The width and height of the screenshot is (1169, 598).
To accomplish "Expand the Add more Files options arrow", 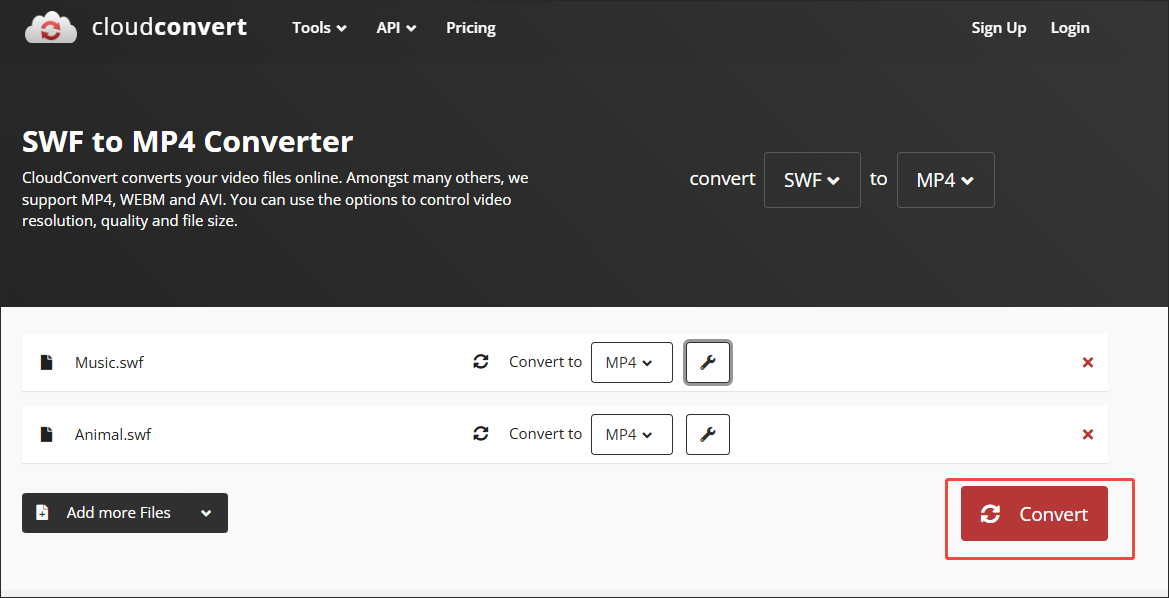I will [x=207, y=512].
